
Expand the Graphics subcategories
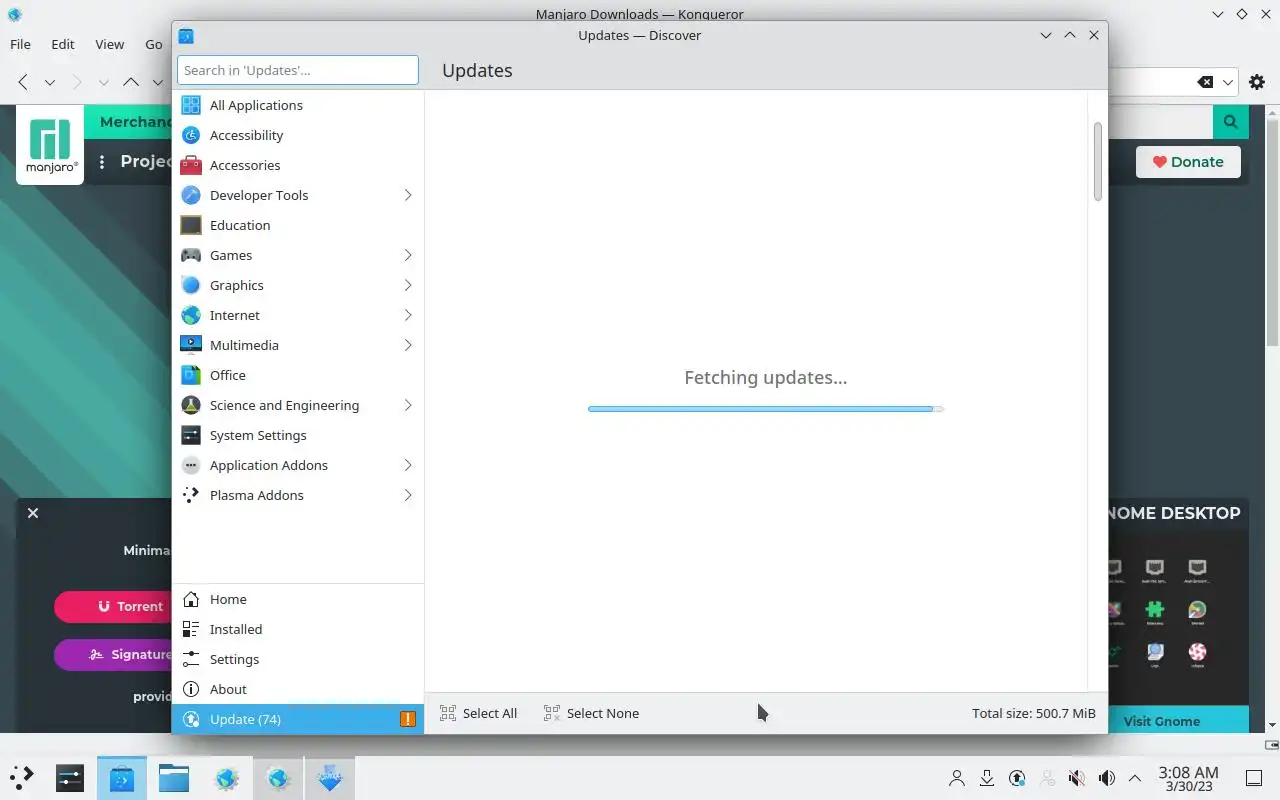[x=408, y=285]
